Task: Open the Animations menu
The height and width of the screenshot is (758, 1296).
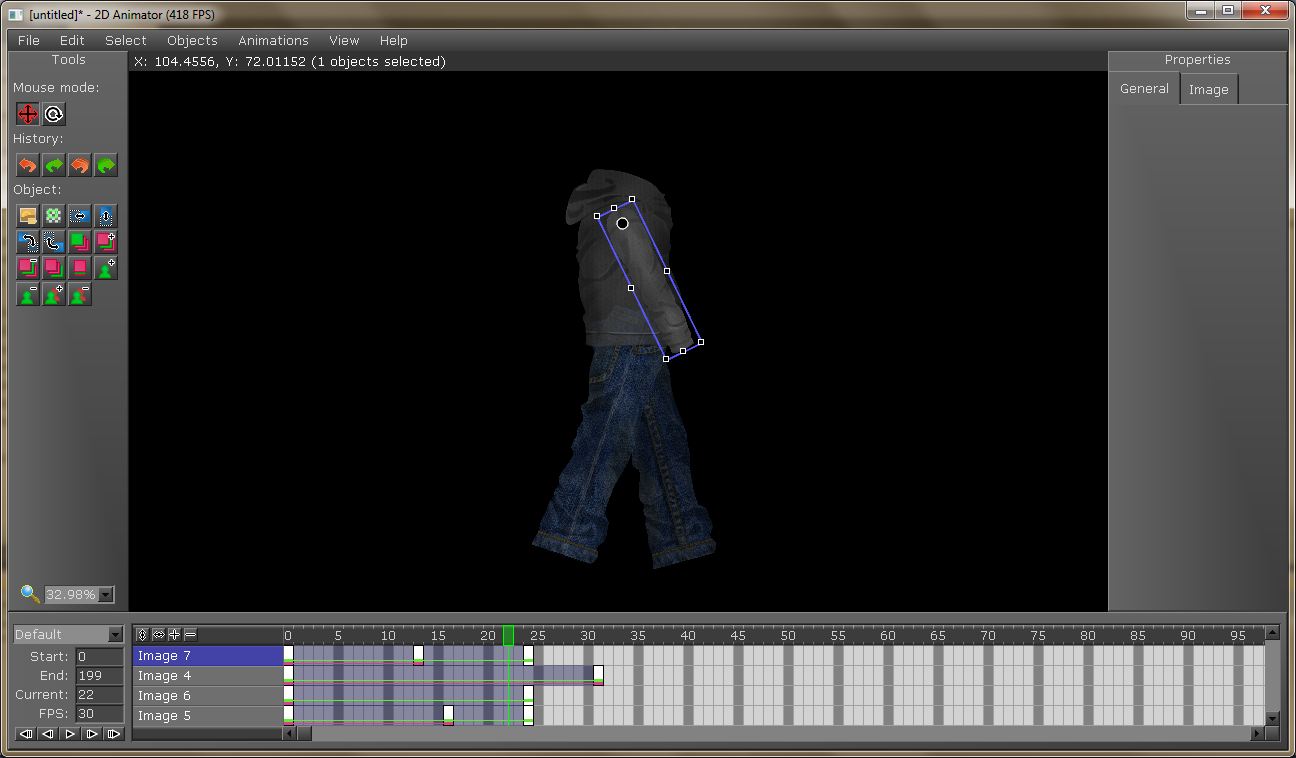Action: [273, 41]
